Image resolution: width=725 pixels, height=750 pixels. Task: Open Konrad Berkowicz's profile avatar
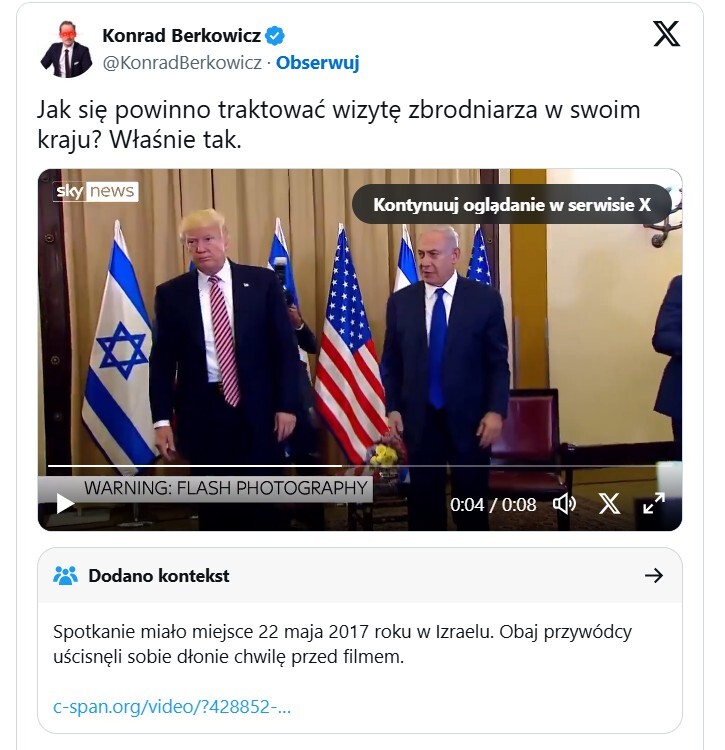[66, 49]
